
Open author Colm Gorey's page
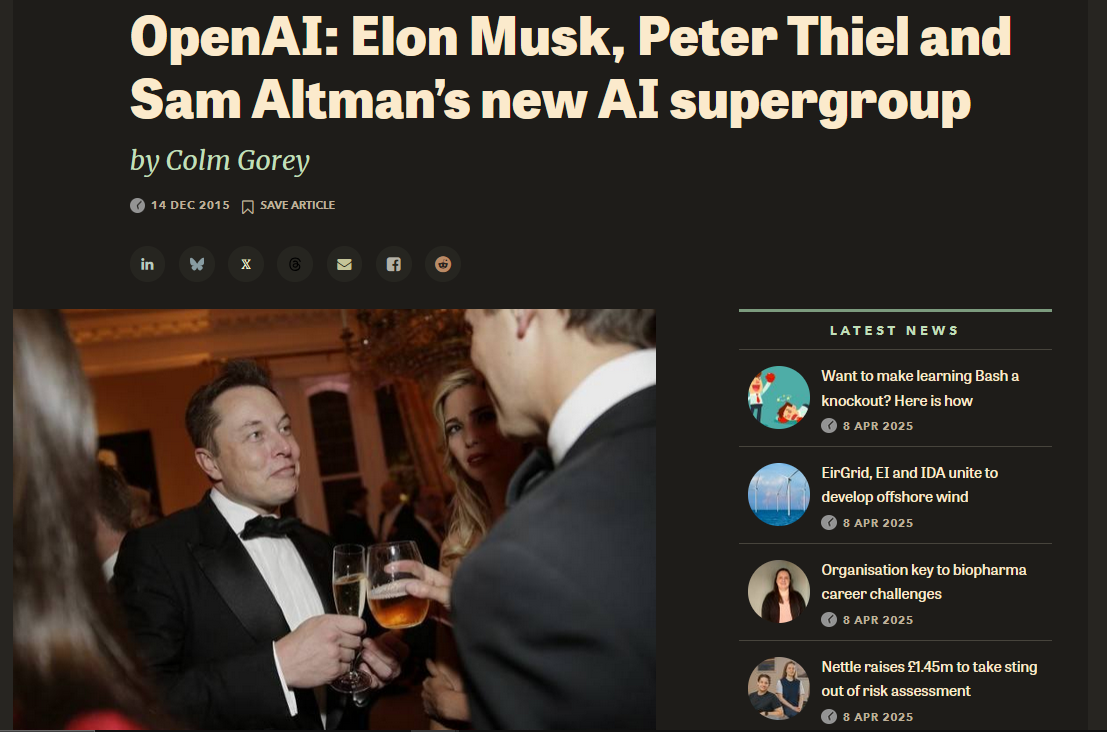[237, 161]
